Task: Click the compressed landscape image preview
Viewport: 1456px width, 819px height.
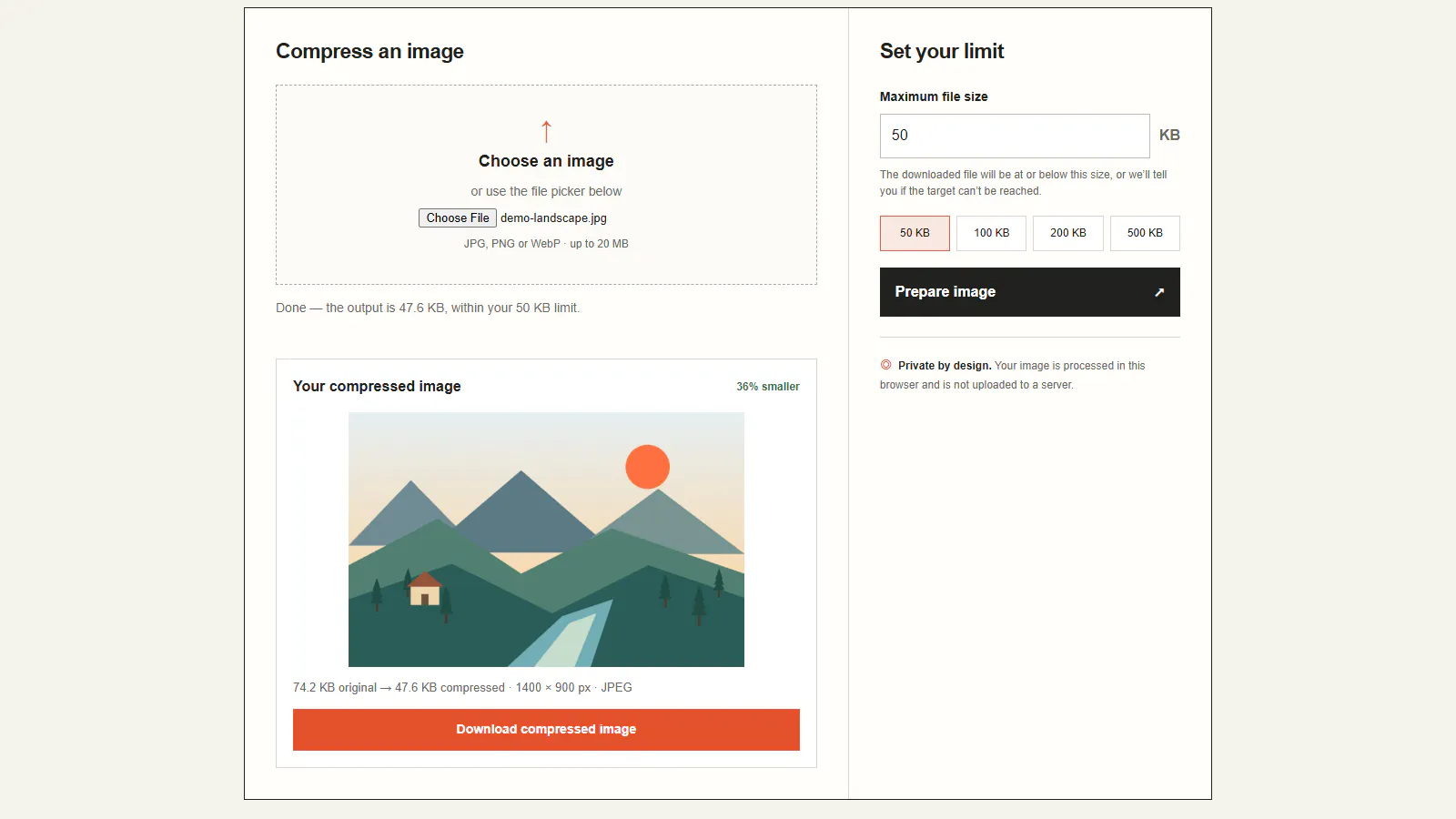Action: 546,540
